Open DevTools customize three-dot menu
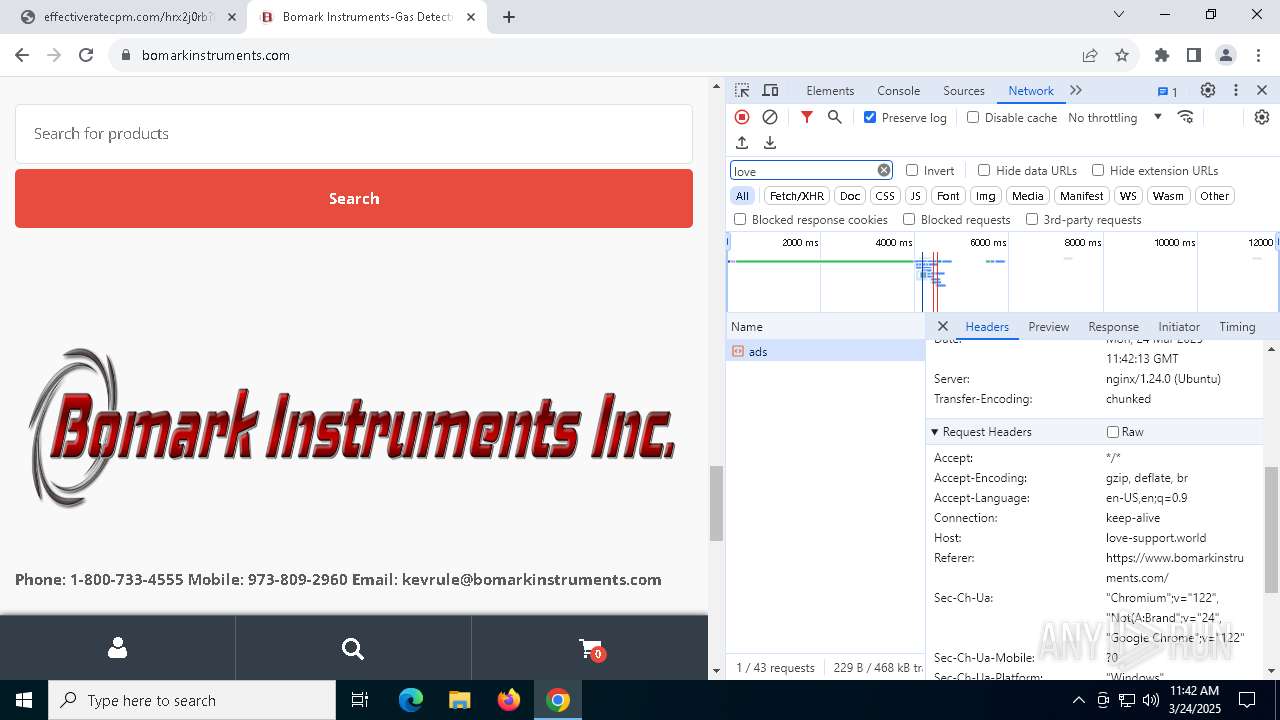The width and height of the screenshot is (1280, 720). tap(1236, 90)
